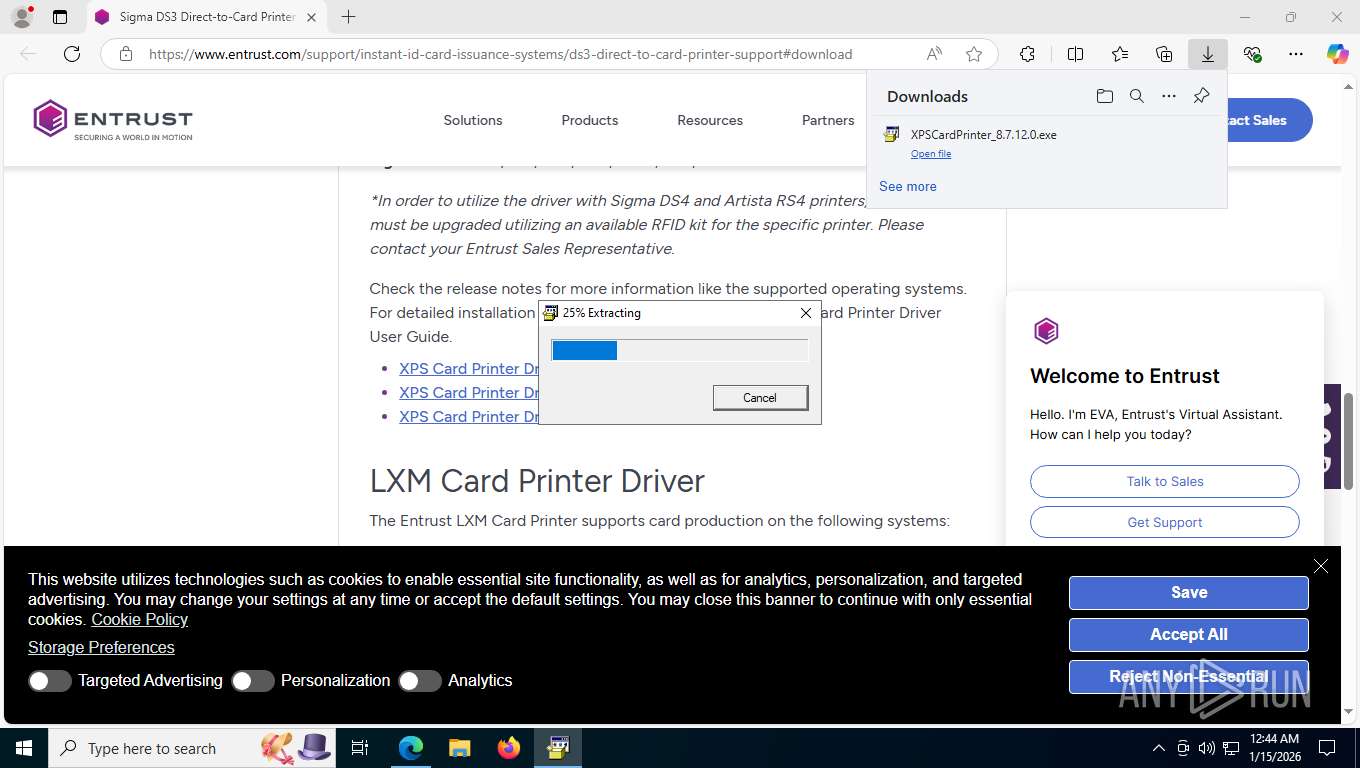The width and height of the screenshot is (1360, 768).
Task: Launch Firefox from taskbar
Action: [x=509, y=748]
